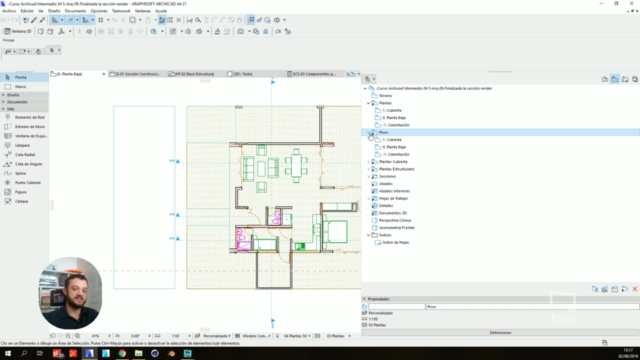
Task: Open the Diseño menu
Action: (x=54, y=11)
